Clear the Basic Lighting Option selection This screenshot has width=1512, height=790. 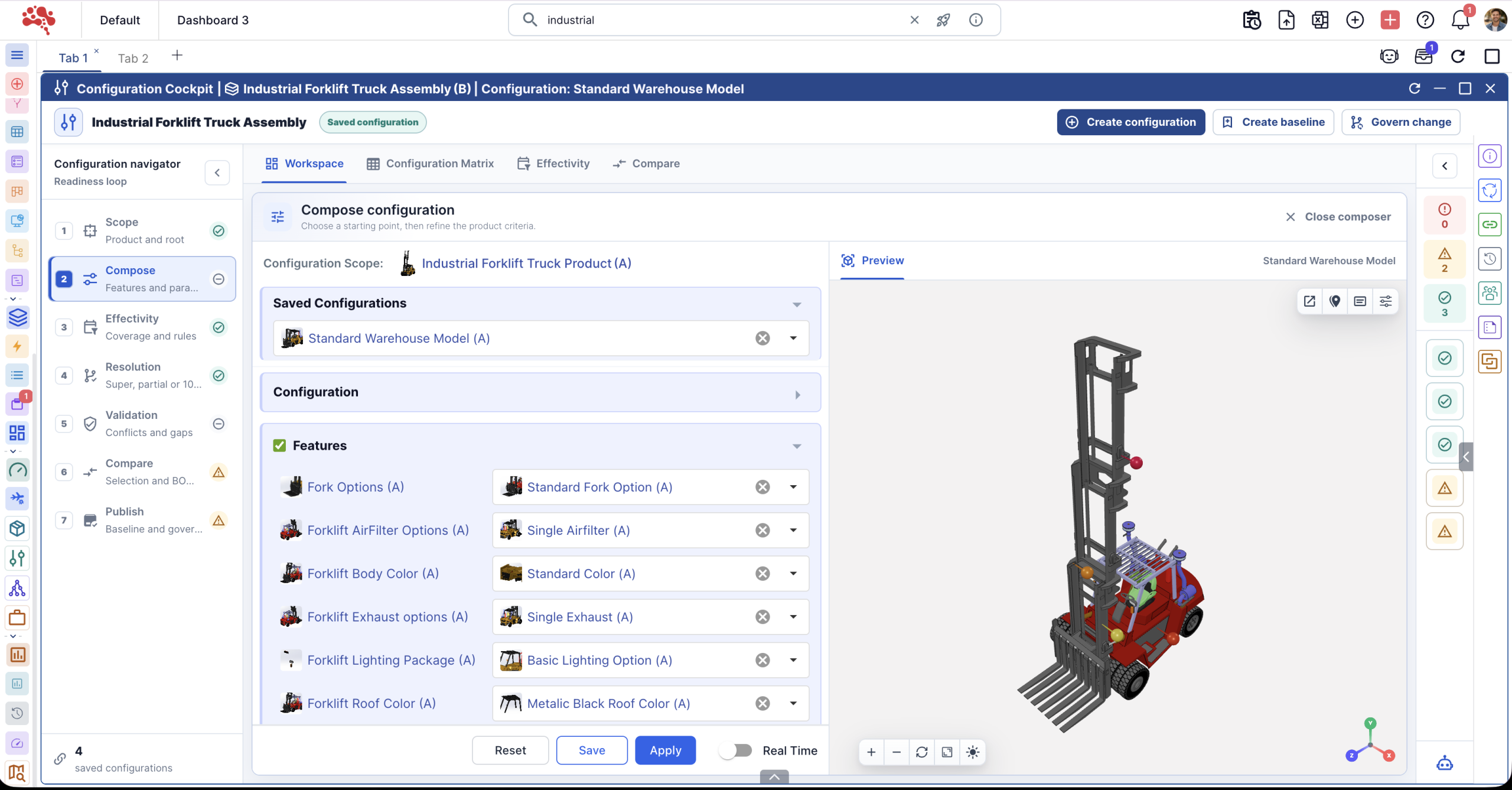tap(763, 660)
